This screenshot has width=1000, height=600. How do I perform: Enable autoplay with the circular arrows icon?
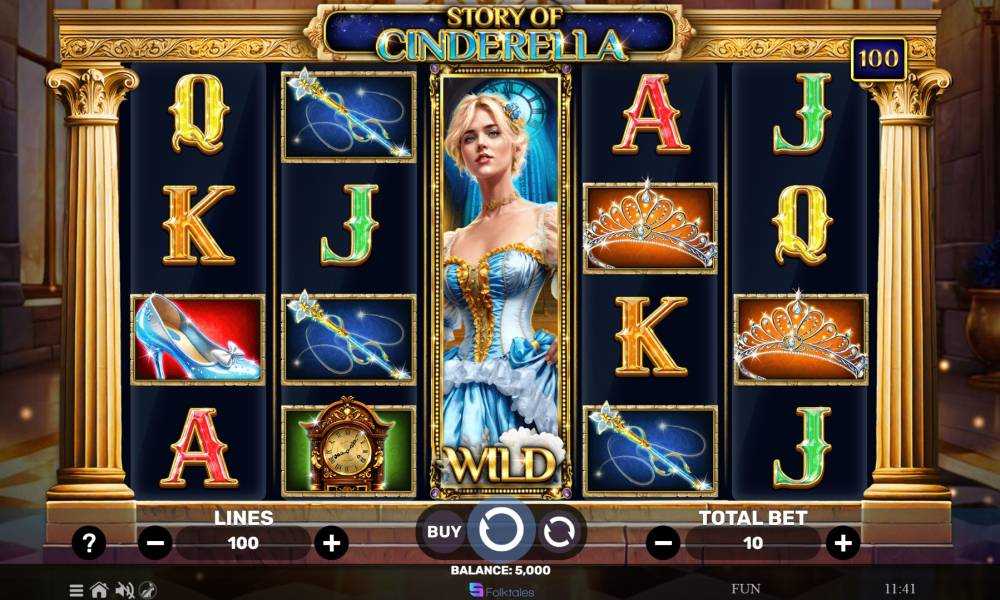coord(559,531)
